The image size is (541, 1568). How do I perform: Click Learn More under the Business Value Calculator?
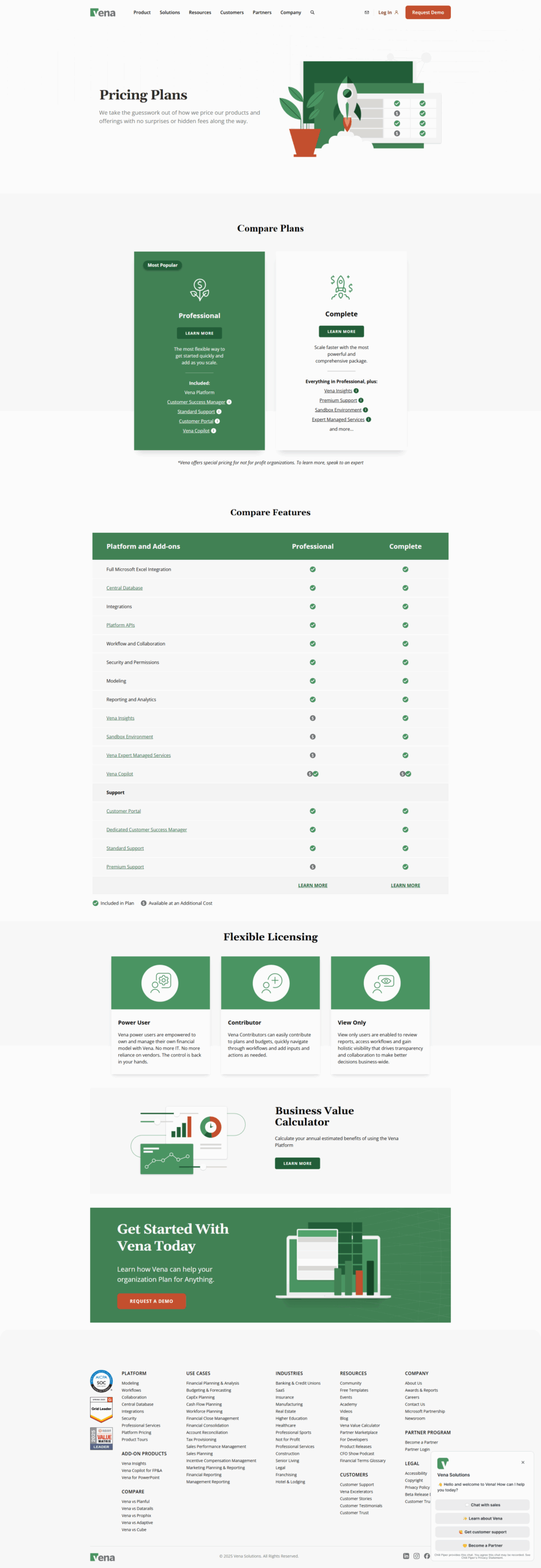tap(297, 1163)
